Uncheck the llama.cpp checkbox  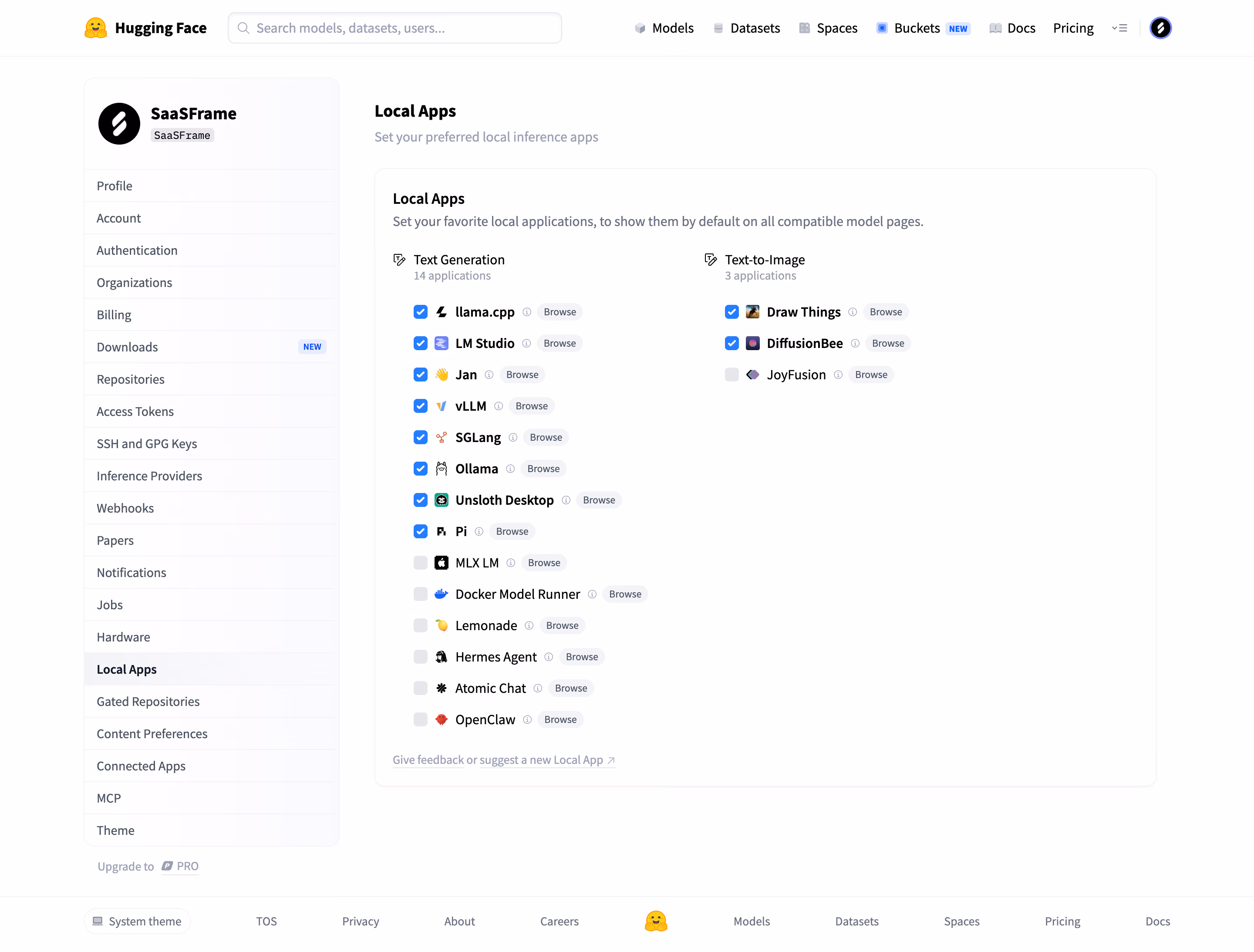pos(420,312)
